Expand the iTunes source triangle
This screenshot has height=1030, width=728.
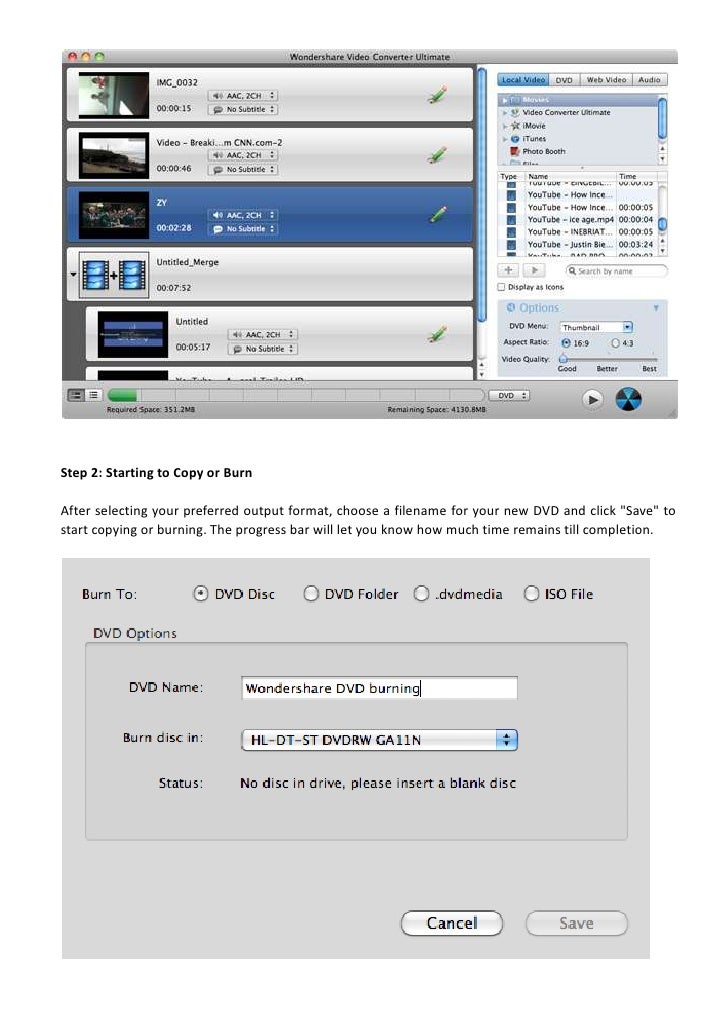[505, 139]
